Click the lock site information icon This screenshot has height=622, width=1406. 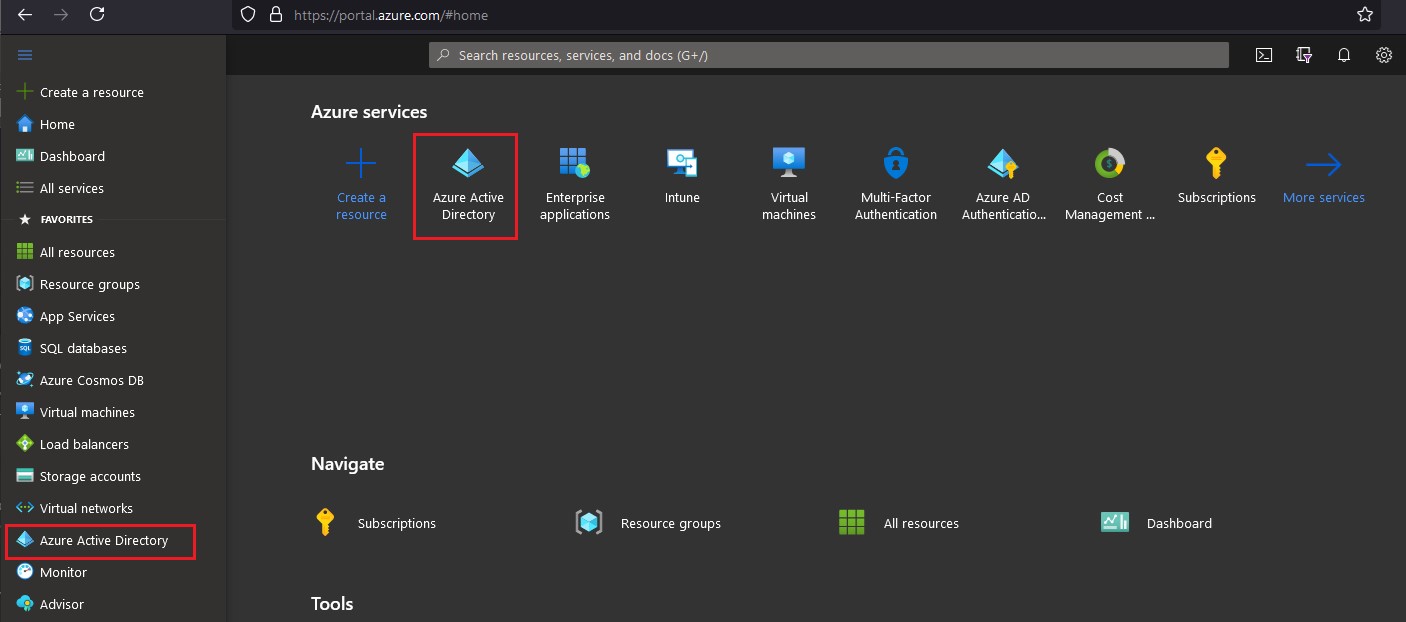(277, 15)
